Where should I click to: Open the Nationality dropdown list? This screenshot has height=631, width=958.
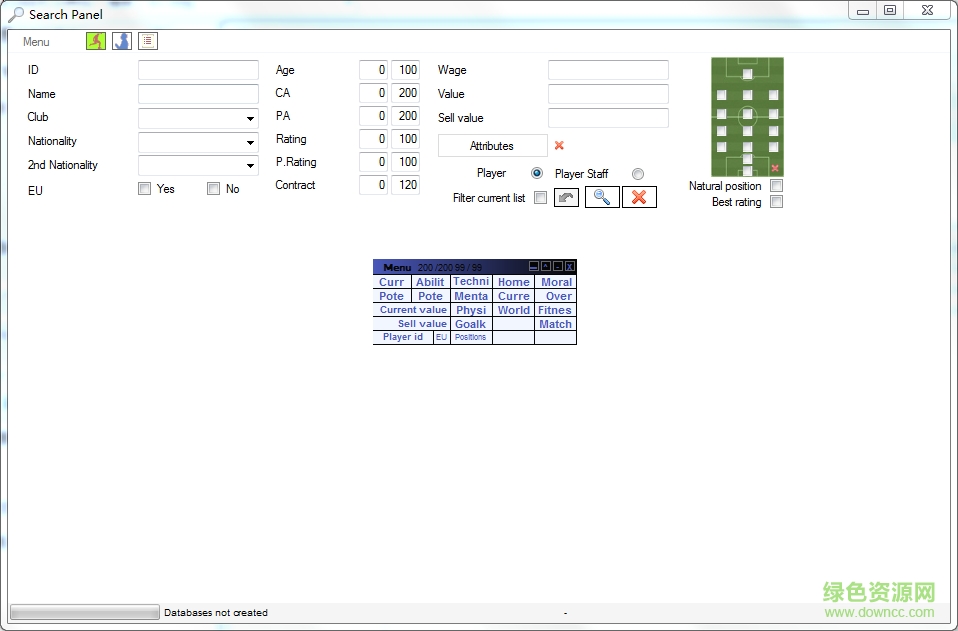pos(249,142)
